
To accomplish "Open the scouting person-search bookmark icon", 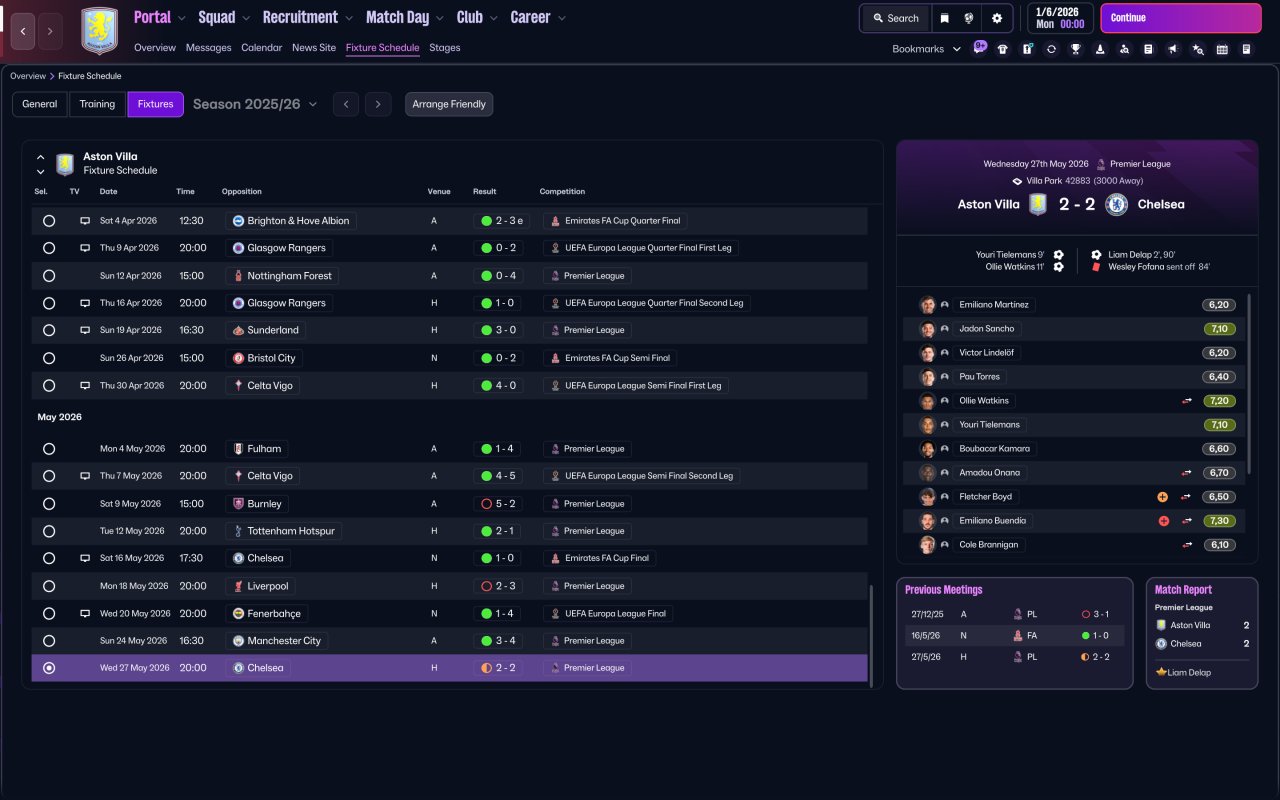I will coord(1124,49).
